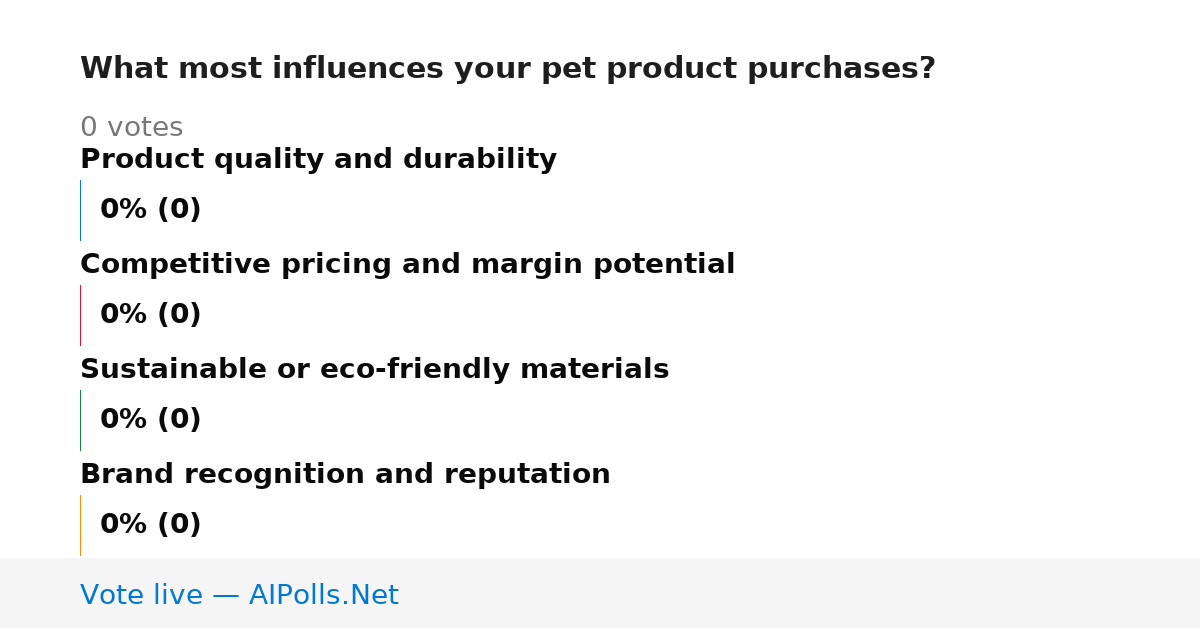Click the blue result bar
This screenshot has width=1200, height=628.
tap(80, 210)
